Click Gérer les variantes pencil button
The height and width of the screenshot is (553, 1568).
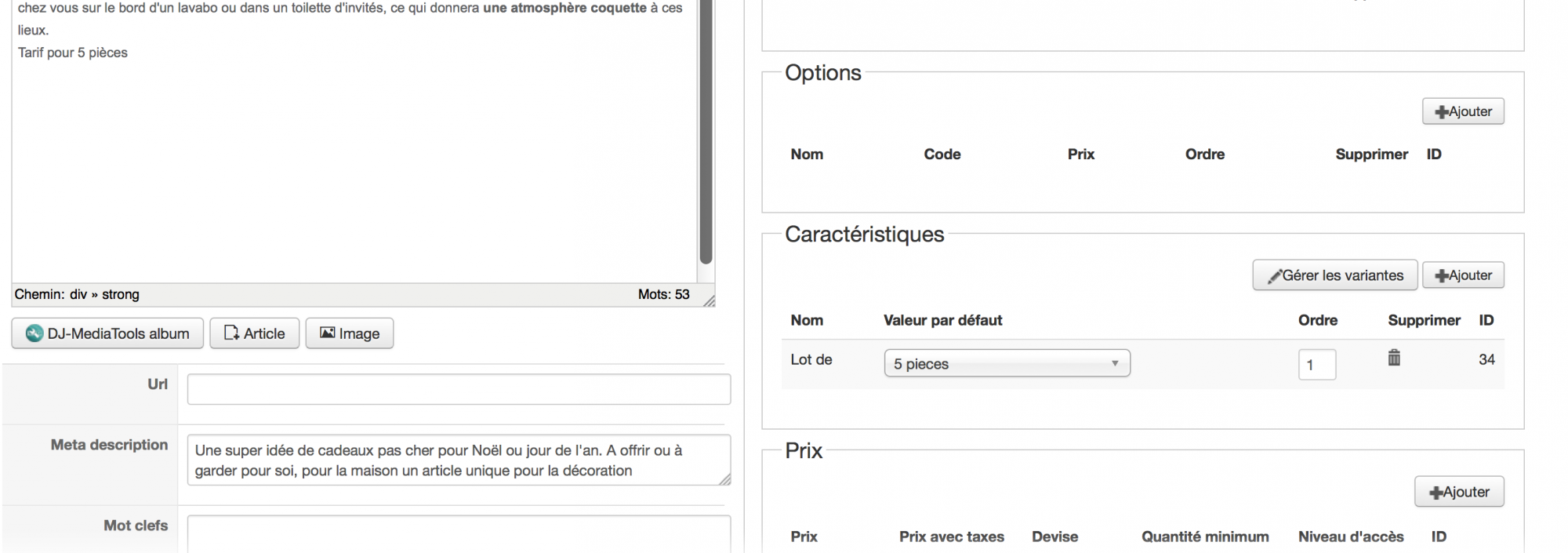point(1335,275)
